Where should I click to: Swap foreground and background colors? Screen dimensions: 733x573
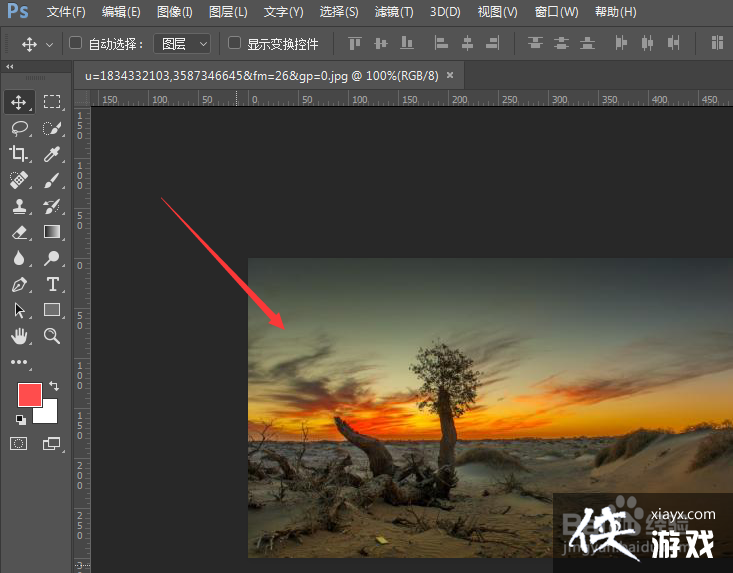click(x=54, y=385)
